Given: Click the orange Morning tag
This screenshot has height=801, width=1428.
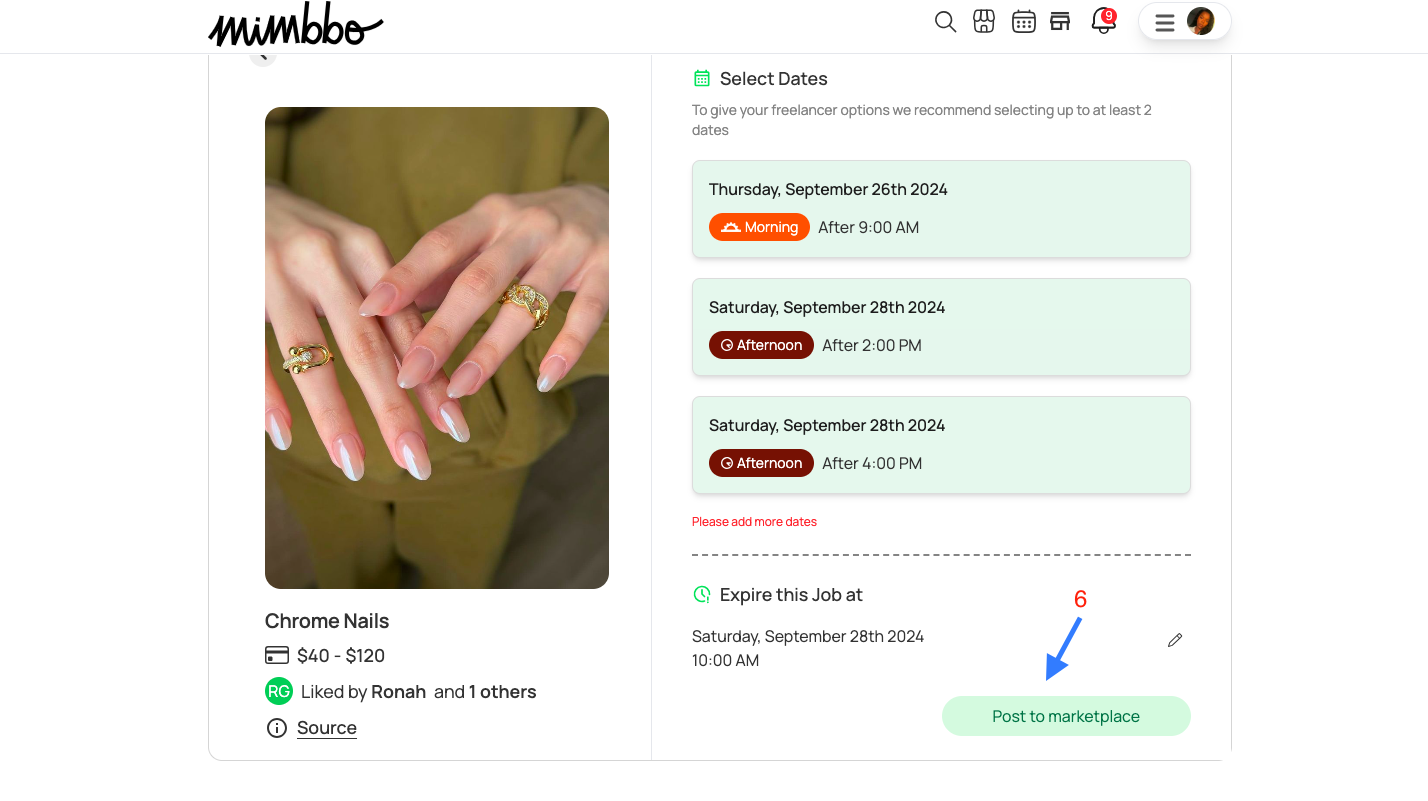Looking at the screenshot, I should point(759,227).
